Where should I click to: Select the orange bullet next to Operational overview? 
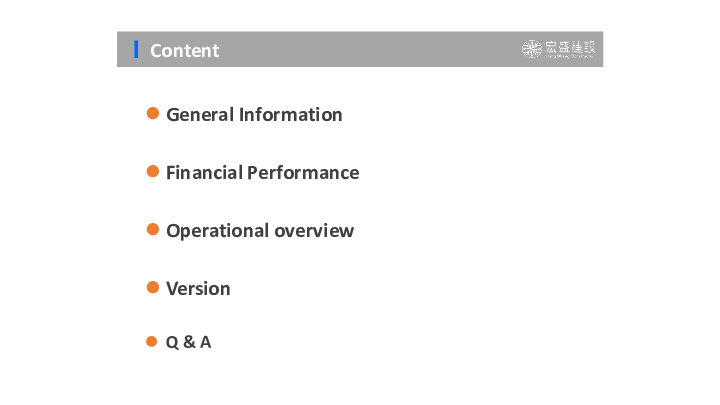coord(153,230)
